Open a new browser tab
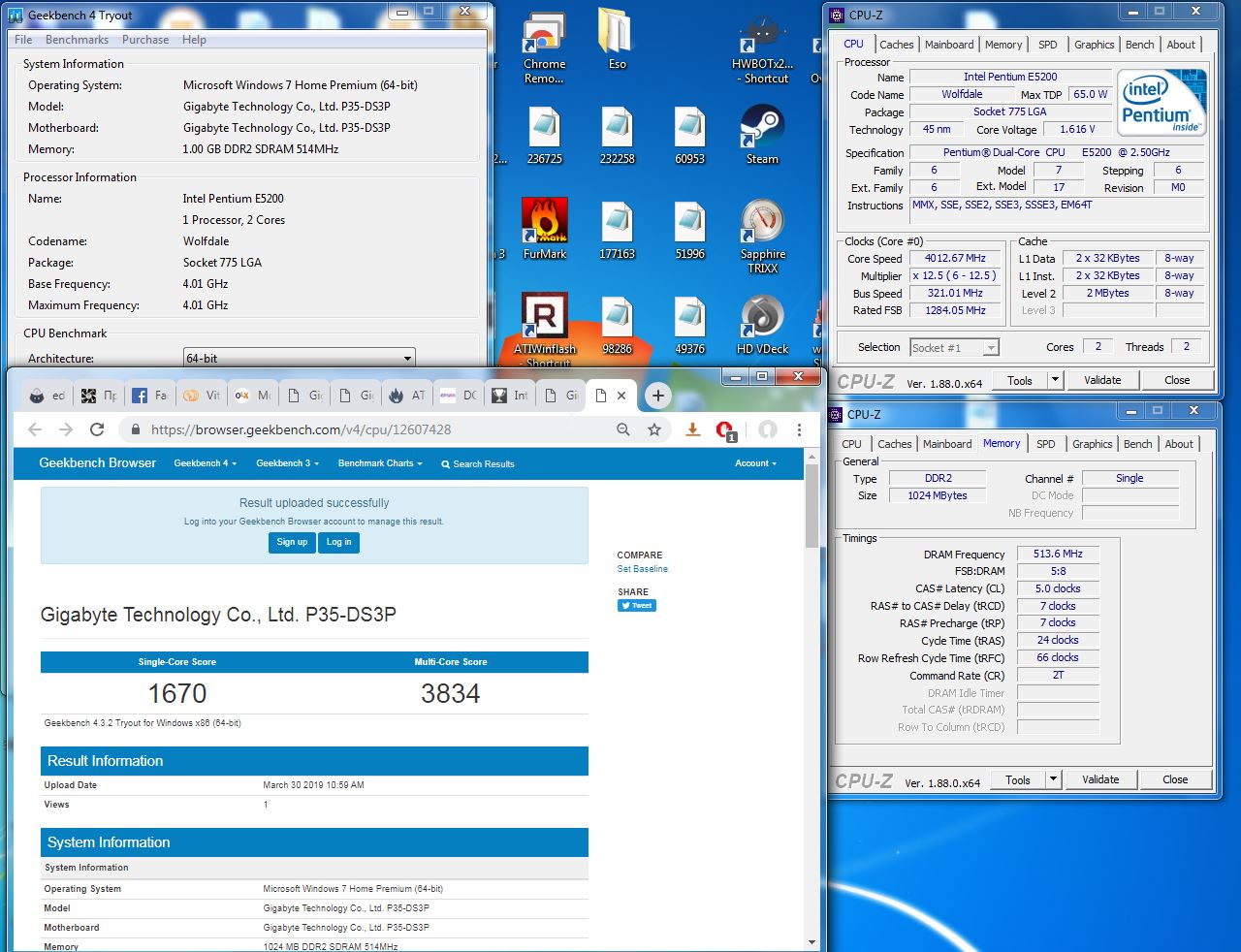The height and width of the screenshot is (952, 1241). coord(657,395)
